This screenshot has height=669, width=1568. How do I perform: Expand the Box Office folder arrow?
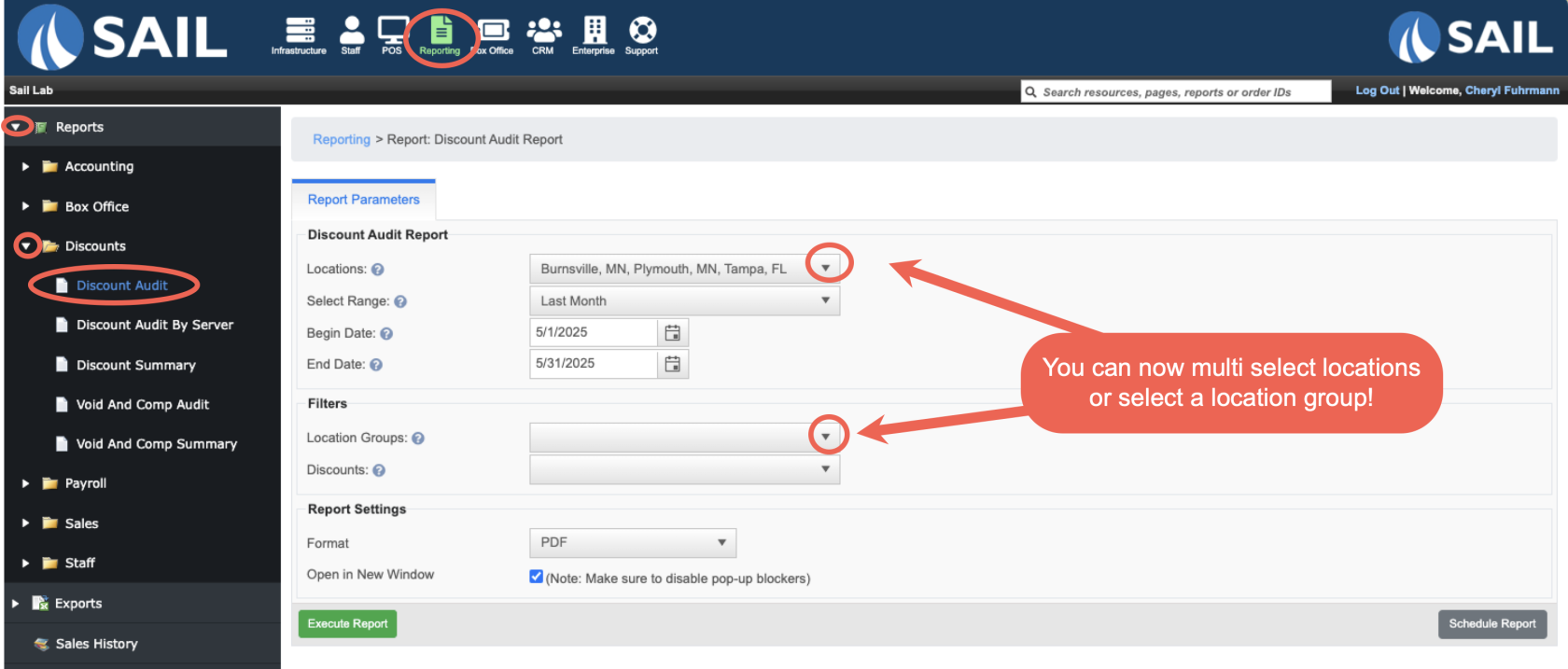click(25, 206)
